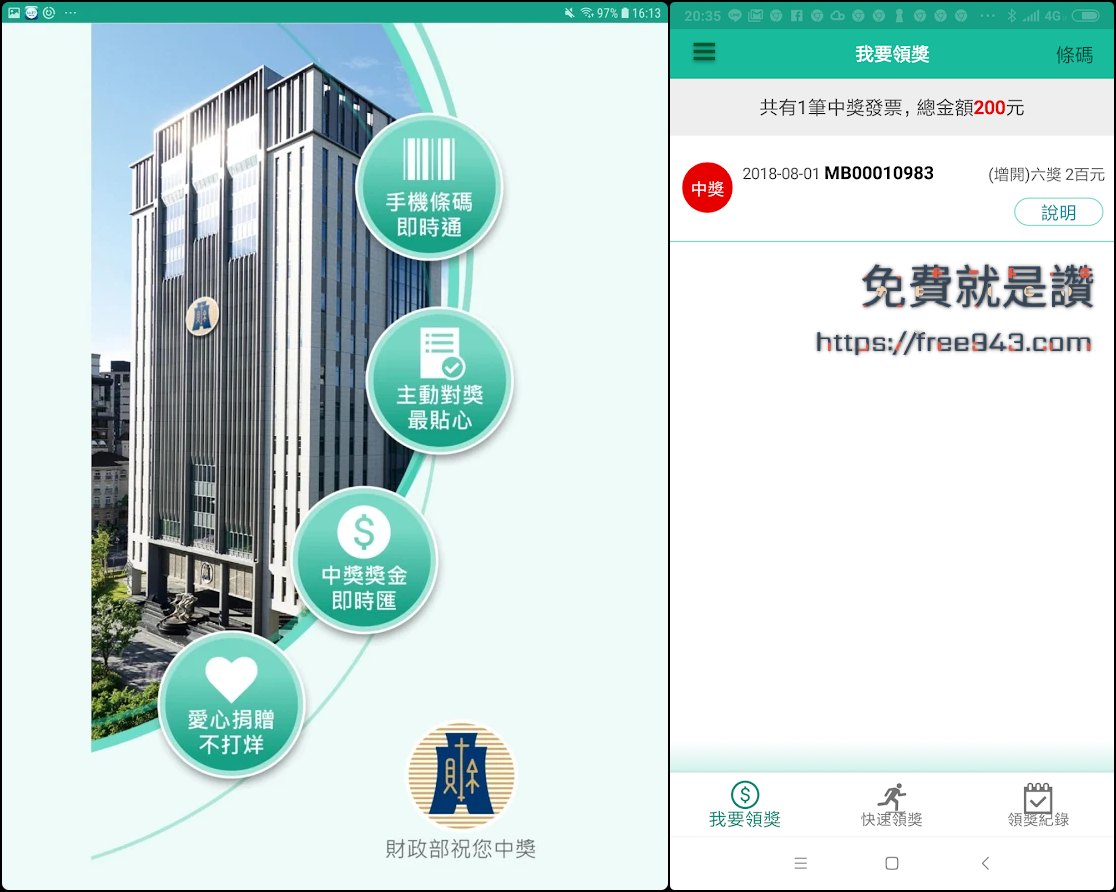Switch to the 我要領獎 tab

[x=744, y=805]
